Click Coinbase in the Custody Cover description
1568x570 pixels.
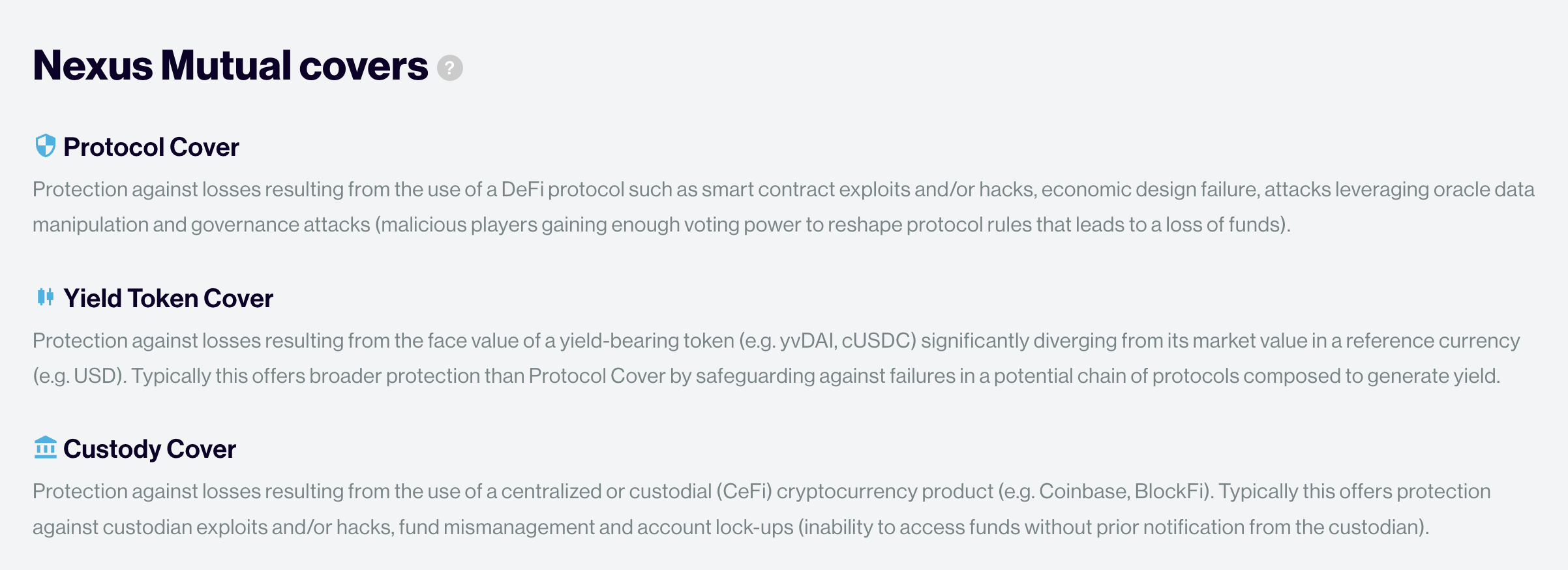[1083, 492]
